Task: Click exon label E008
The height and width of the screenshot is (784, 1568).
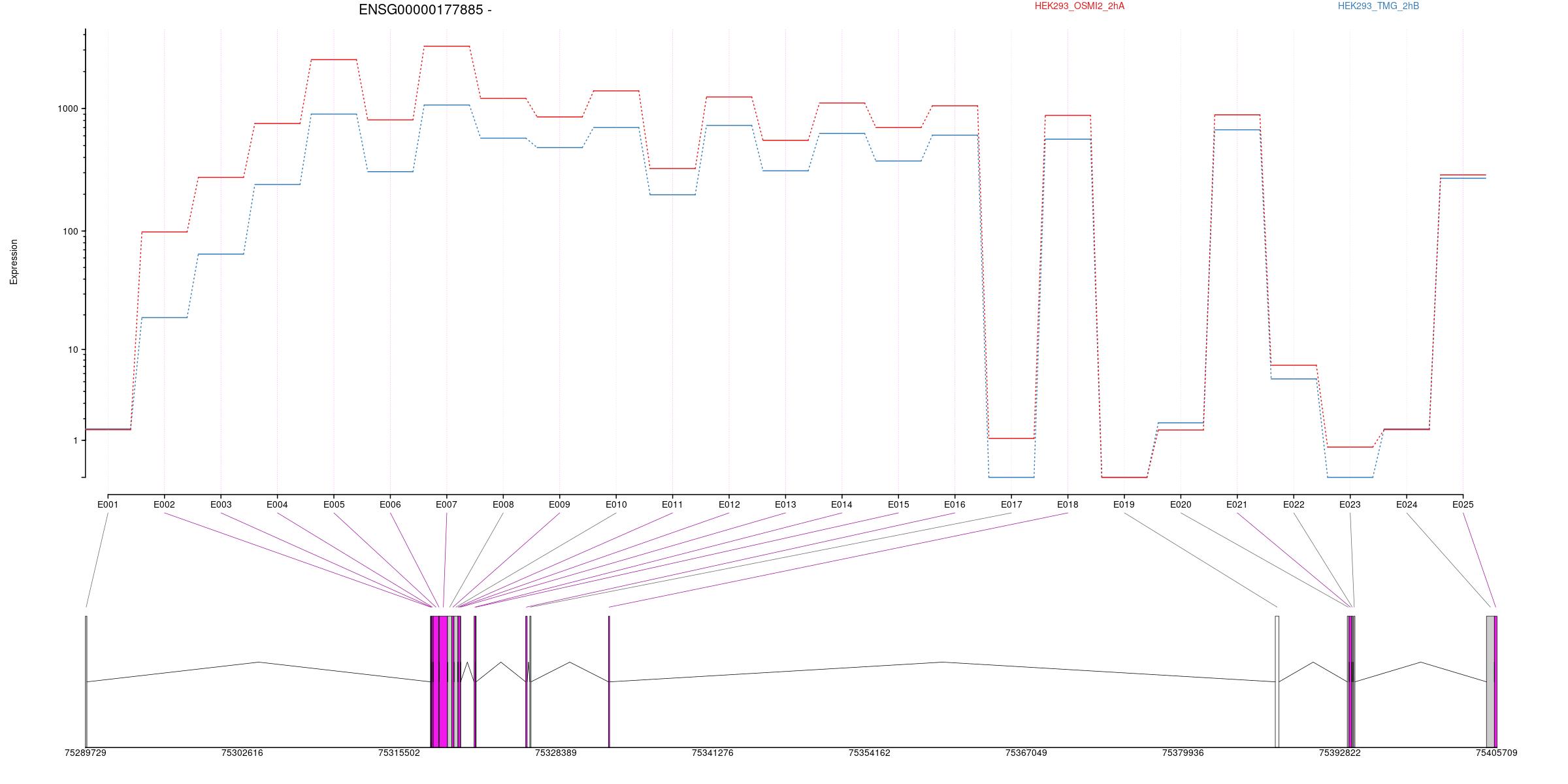Action: point(503,504)
